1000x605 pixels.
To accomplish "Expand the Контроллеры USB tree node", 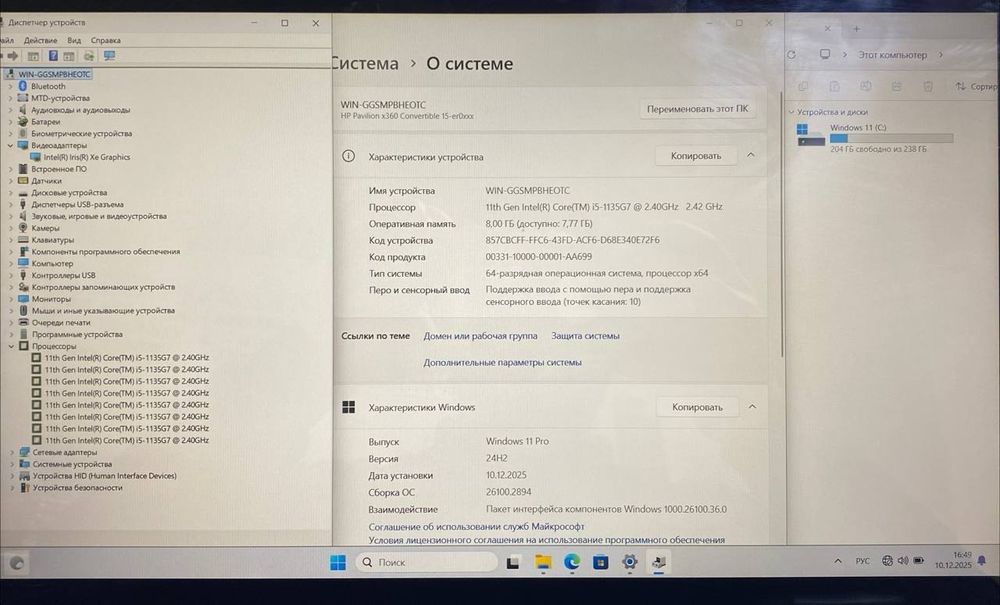I will click(11, 275).
